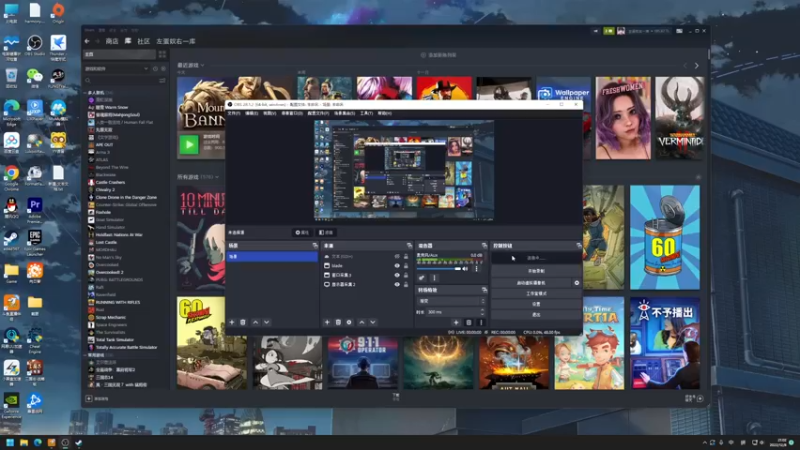Image resolution: width=800 pixels, height=450 pixels.
Task: Move scene up in OBS Scenes panel
Action: [x=255, y=322]
